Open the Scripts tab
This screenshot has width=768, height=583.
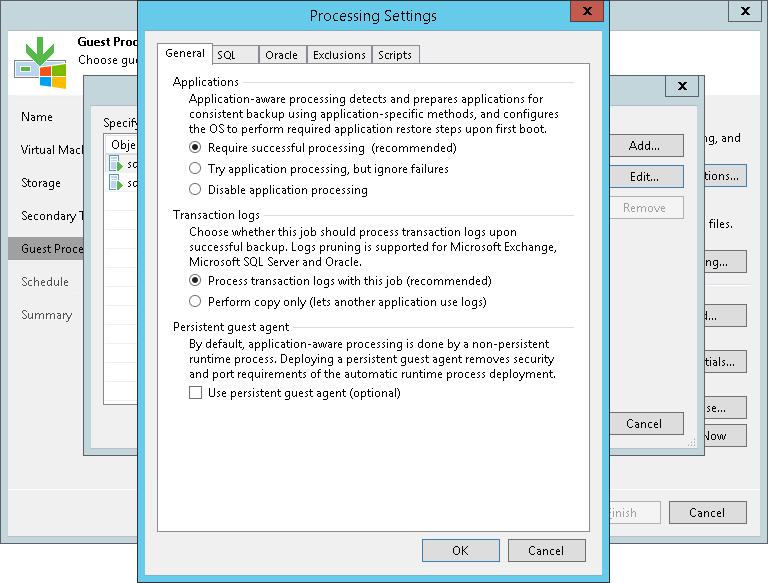395,55
